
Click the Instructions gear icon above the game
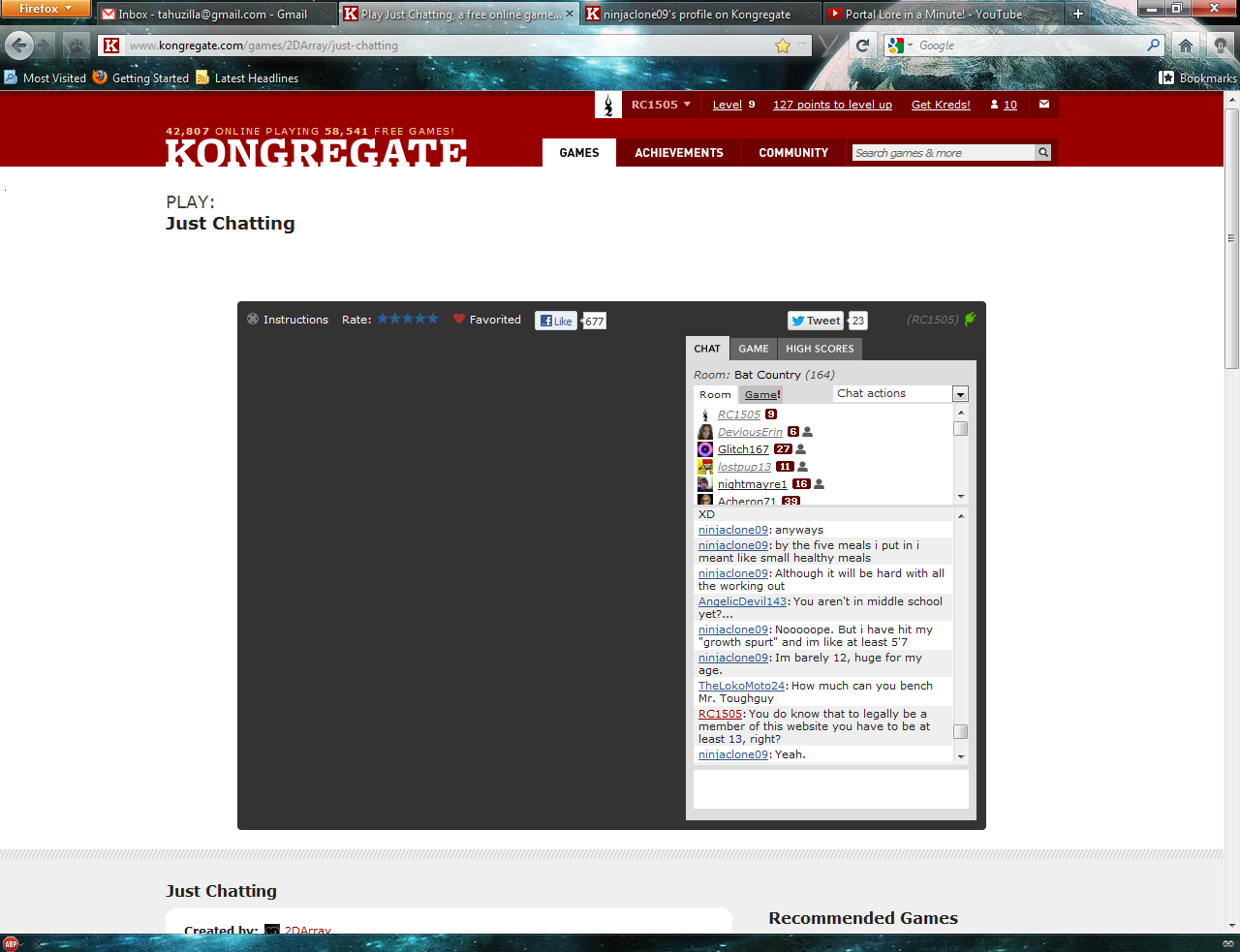(x=252, y=320)
